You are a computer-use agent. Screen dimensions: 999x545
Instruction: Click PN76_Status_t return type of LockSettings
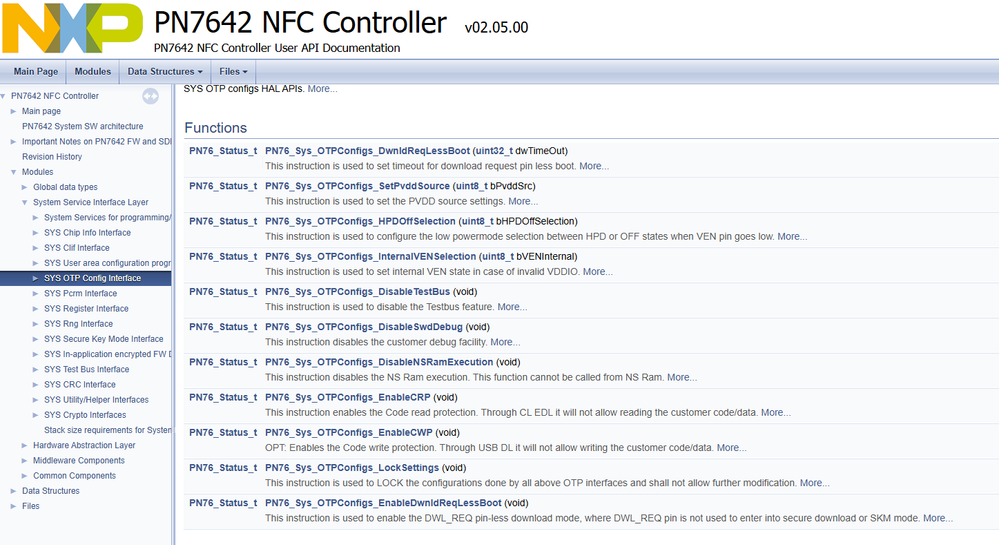pos(223,468)
